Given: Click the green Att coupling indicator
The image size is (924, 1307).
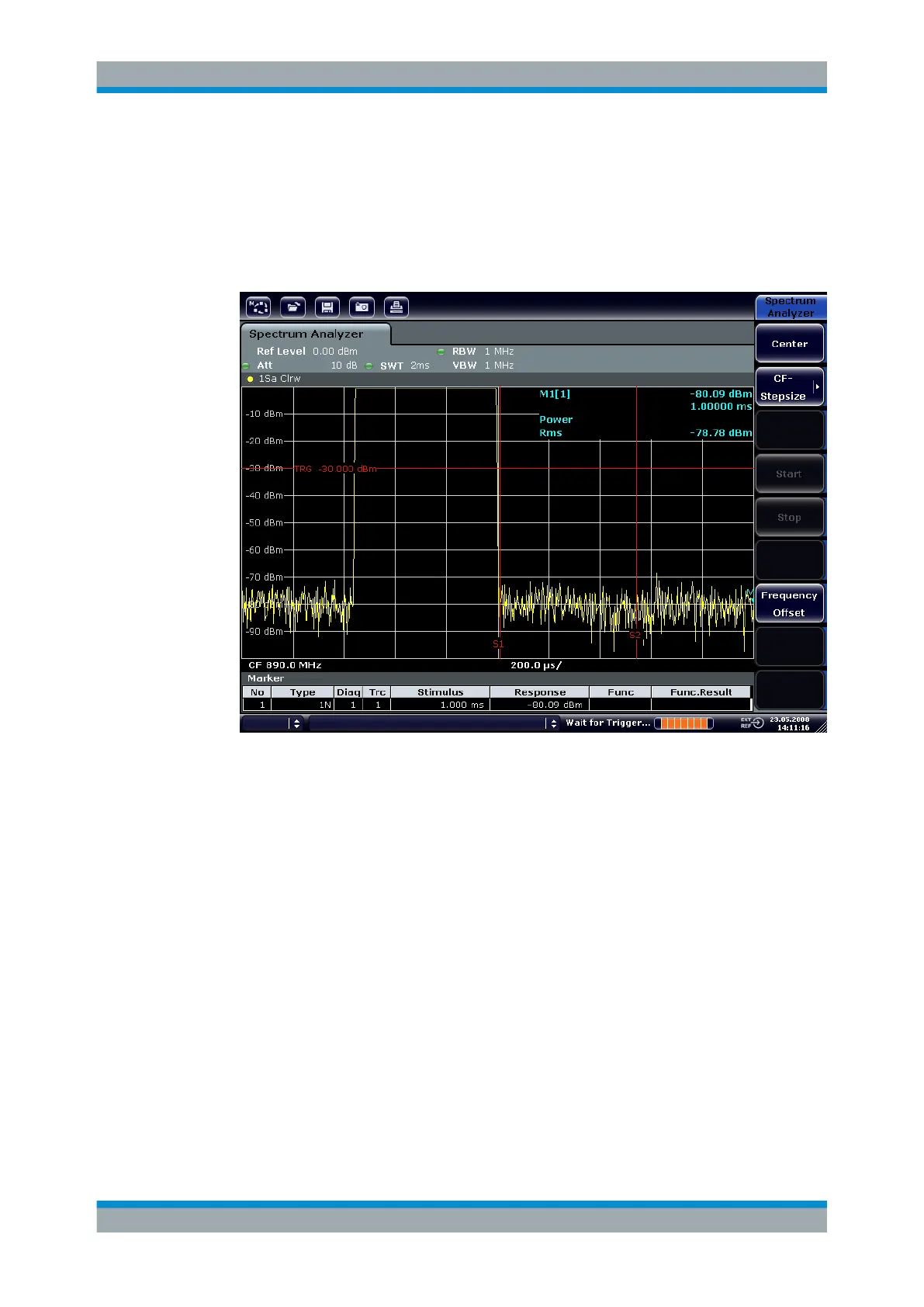Looking at the screenshot, I should [x=246, y=366].
